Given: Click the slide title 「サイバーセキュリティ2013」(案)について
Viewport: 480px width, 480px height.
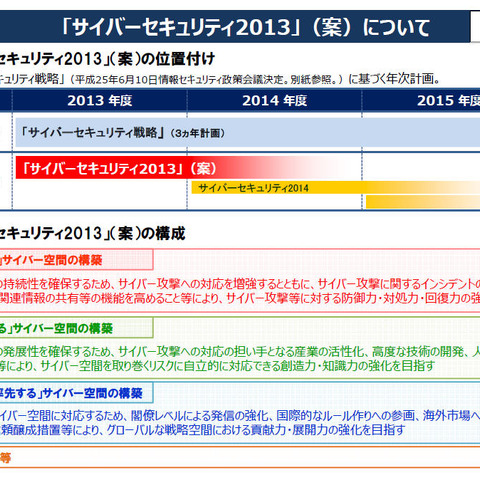Looking at the screenshot, I should point(246,27).
